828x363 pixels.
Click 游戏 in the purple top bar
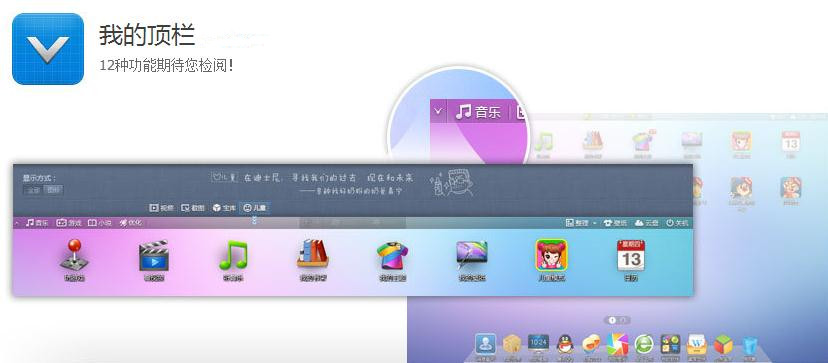point(69,223)
